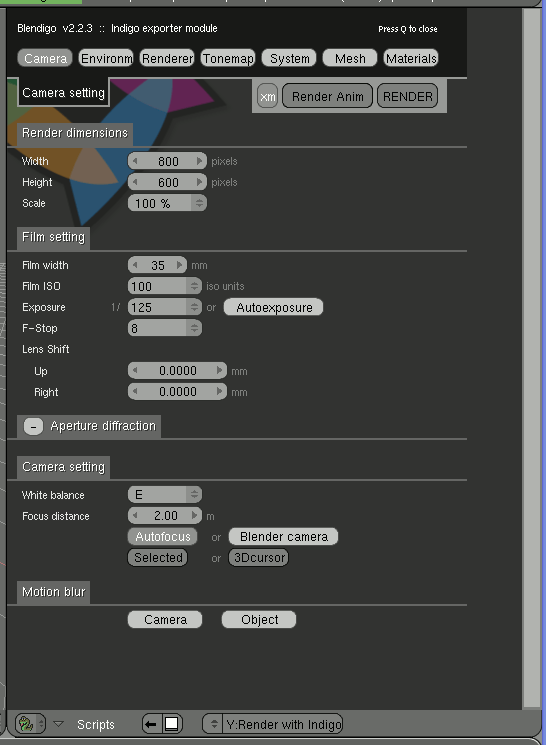The width and height of the screenshot is (546, 745).
Task: Click the xml export toggle button
Action: tap(268, 96)
